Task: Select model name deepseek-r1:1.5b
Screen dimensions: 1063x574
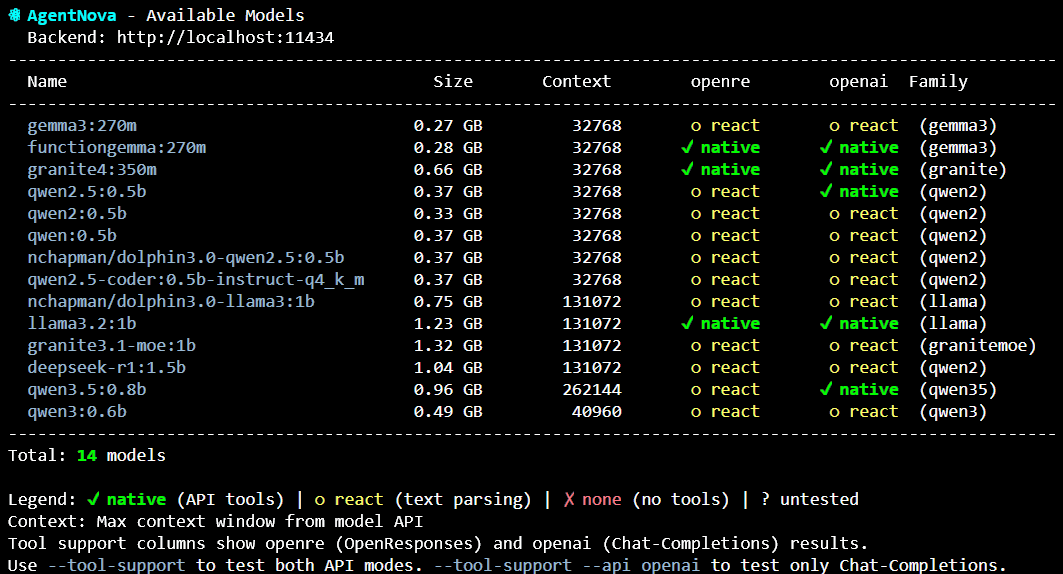Action: click(x=106, y=367)
